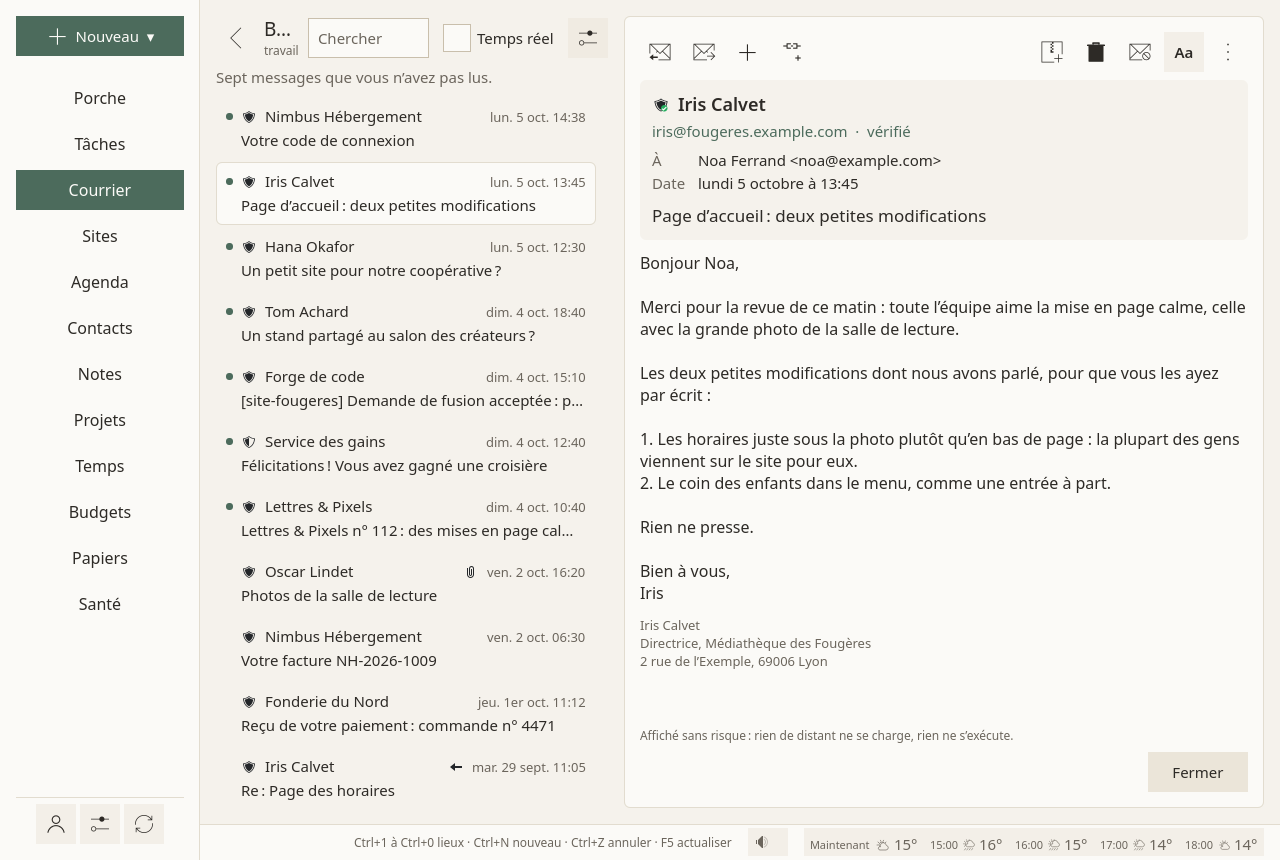Open the three-dot more options menu
Screen dimensions: 1280x860
1228,52
